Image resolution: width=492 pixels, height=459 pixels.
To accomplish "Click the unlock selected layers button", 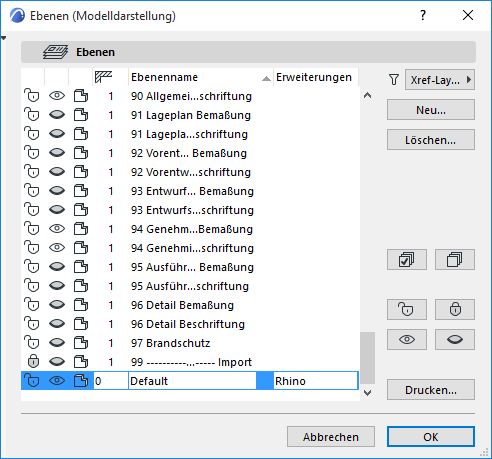I will point(407,309).
